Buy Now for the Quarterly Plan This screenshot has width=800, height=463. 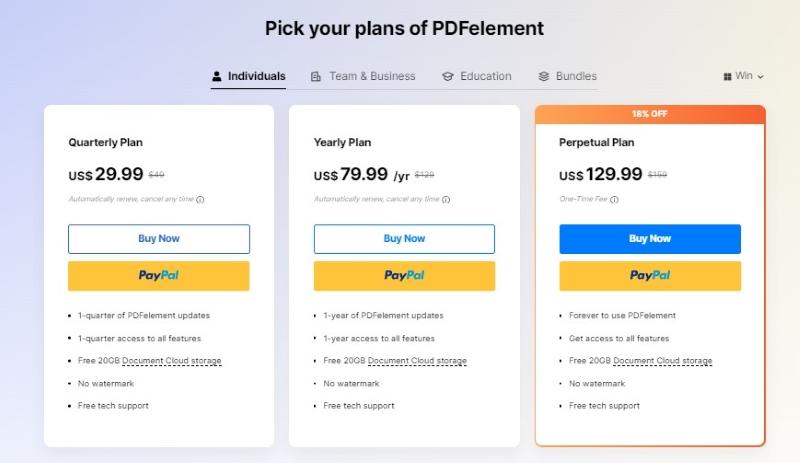pyautogui.click(x=159, y=239)
